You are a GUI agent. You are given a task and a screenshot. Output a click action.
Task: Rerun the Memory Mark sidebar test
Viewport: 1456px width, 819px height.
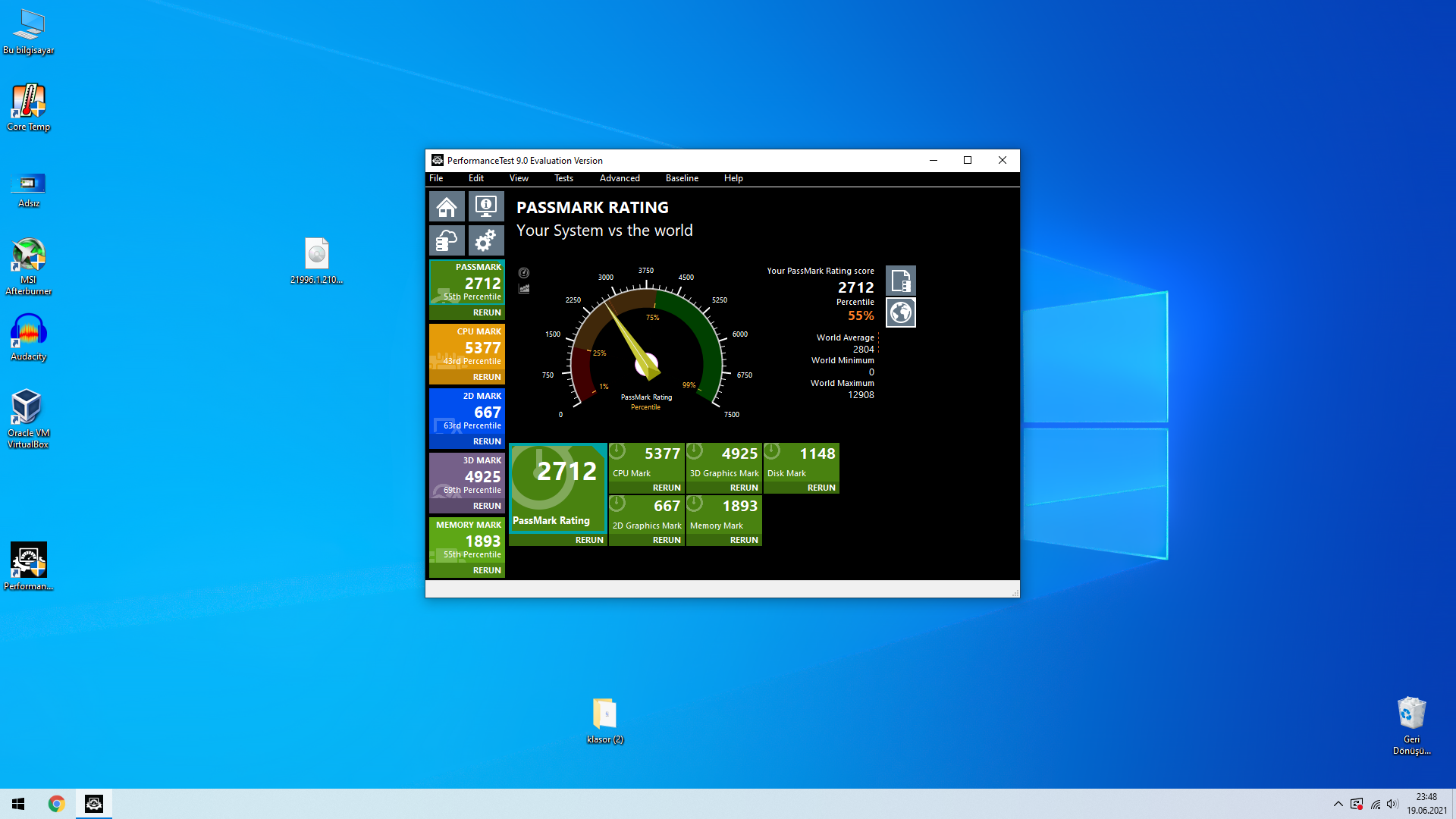[x=487, y=570]
